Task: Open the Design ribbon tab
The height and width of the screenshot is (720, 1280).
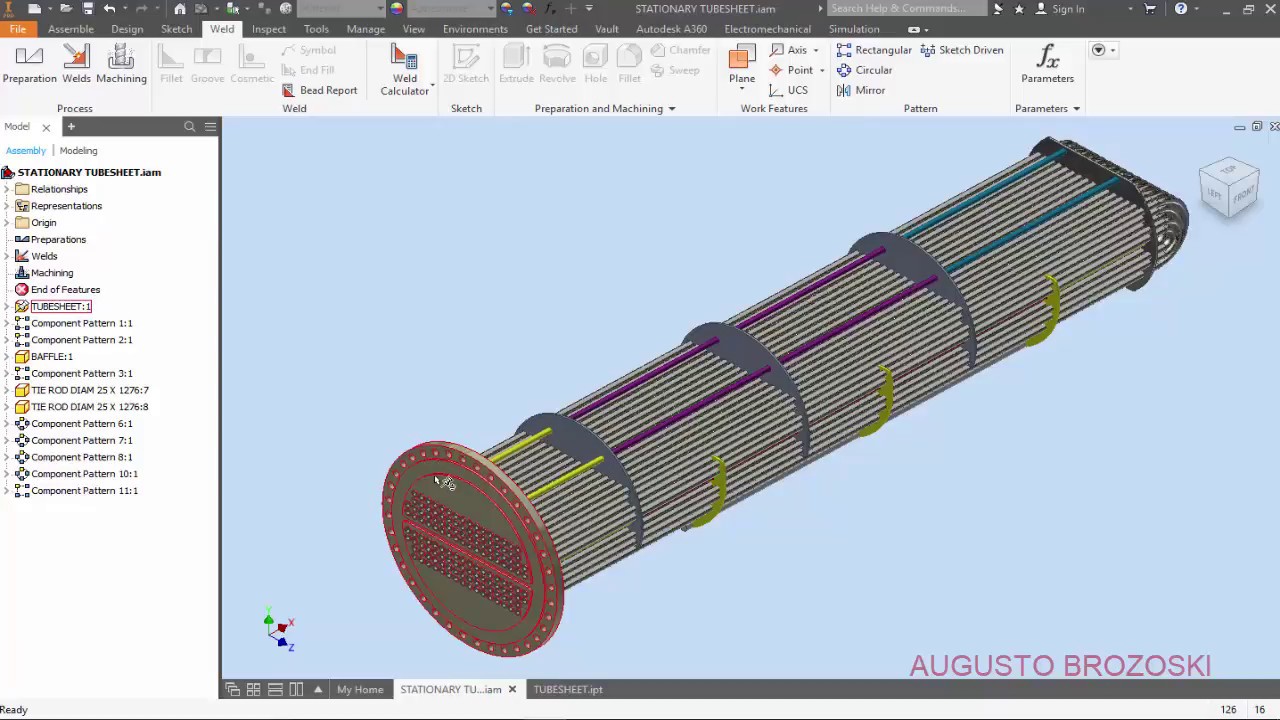Action: tap(127, 29)
